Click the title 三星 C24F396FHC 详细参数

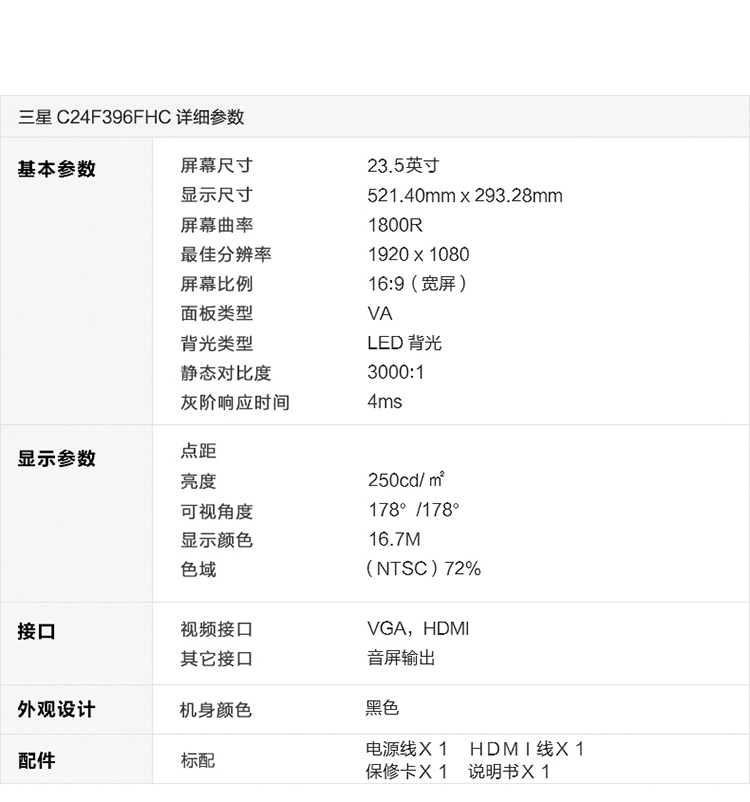(131, 117)
